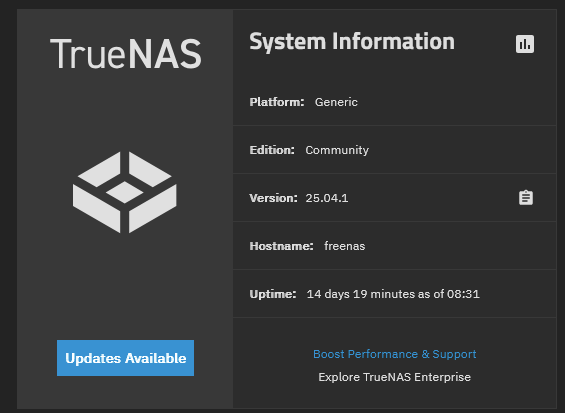The width and height of the screenshot is (565, 413).
Task: Click the Edition label
Action: coord(272,150)
